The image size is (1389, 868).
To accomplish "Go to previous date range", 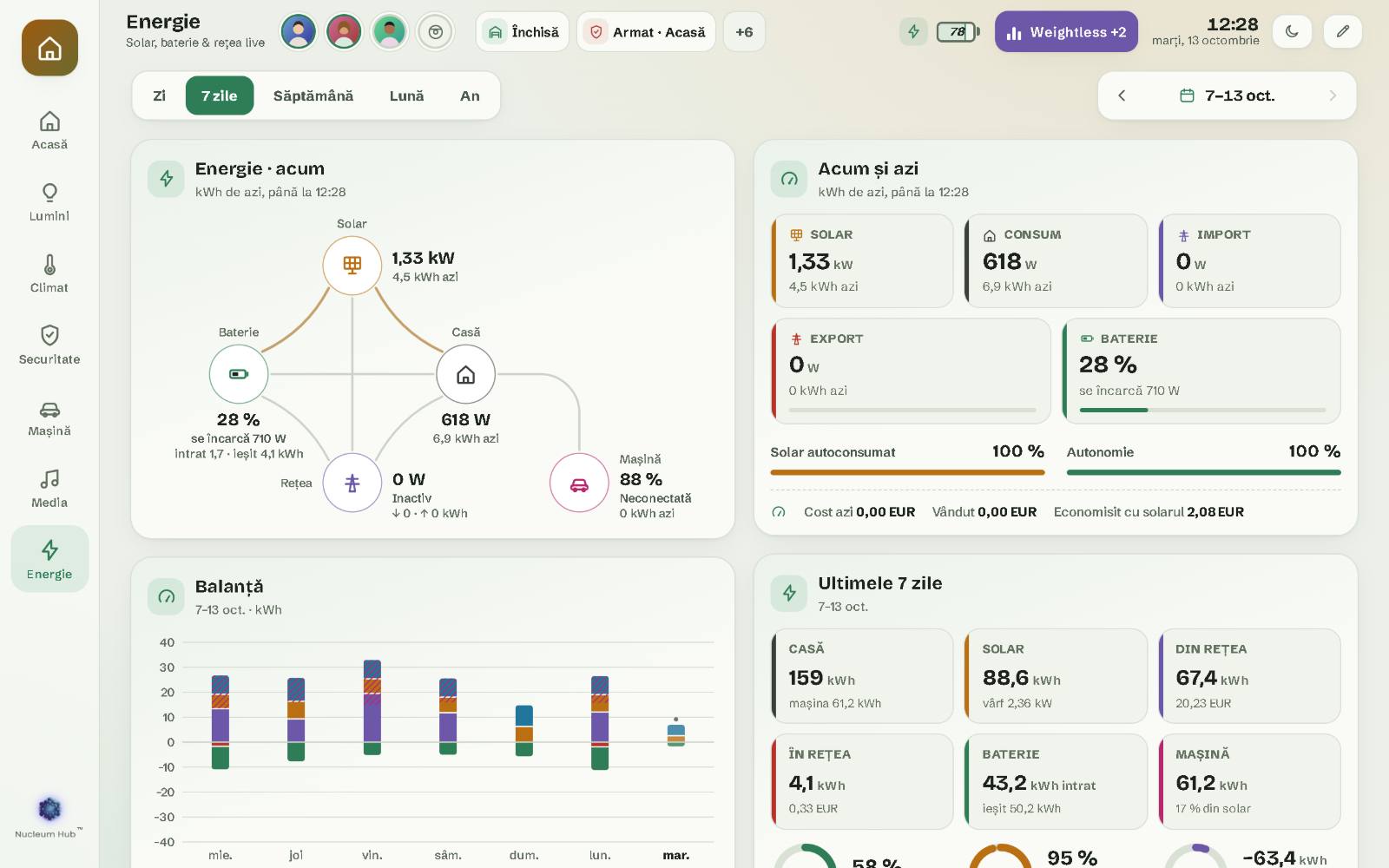I will [x=1122, y=95].
